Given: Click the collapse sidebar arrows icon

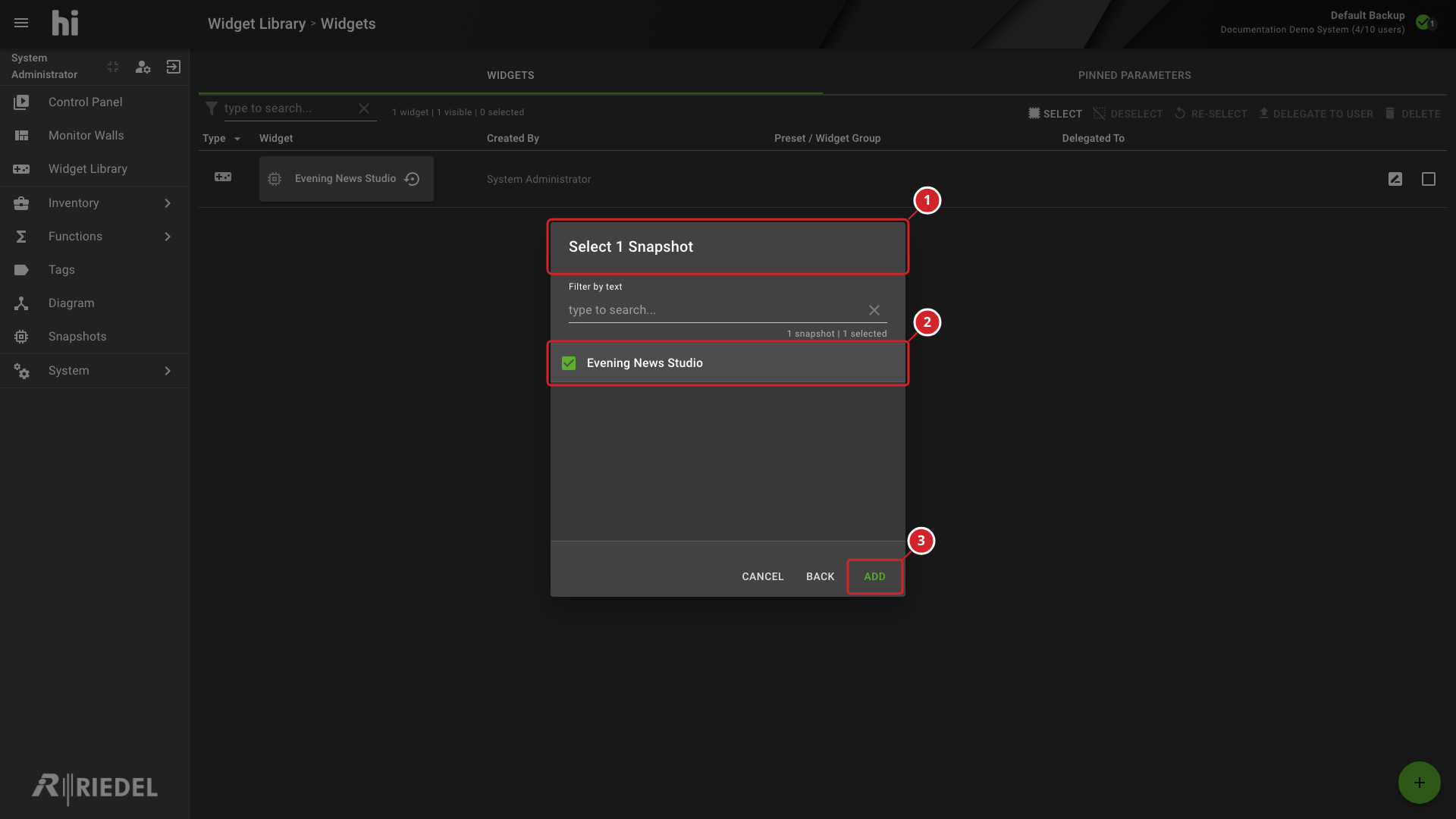Looking at the screenshot, I should click(113, 67).
